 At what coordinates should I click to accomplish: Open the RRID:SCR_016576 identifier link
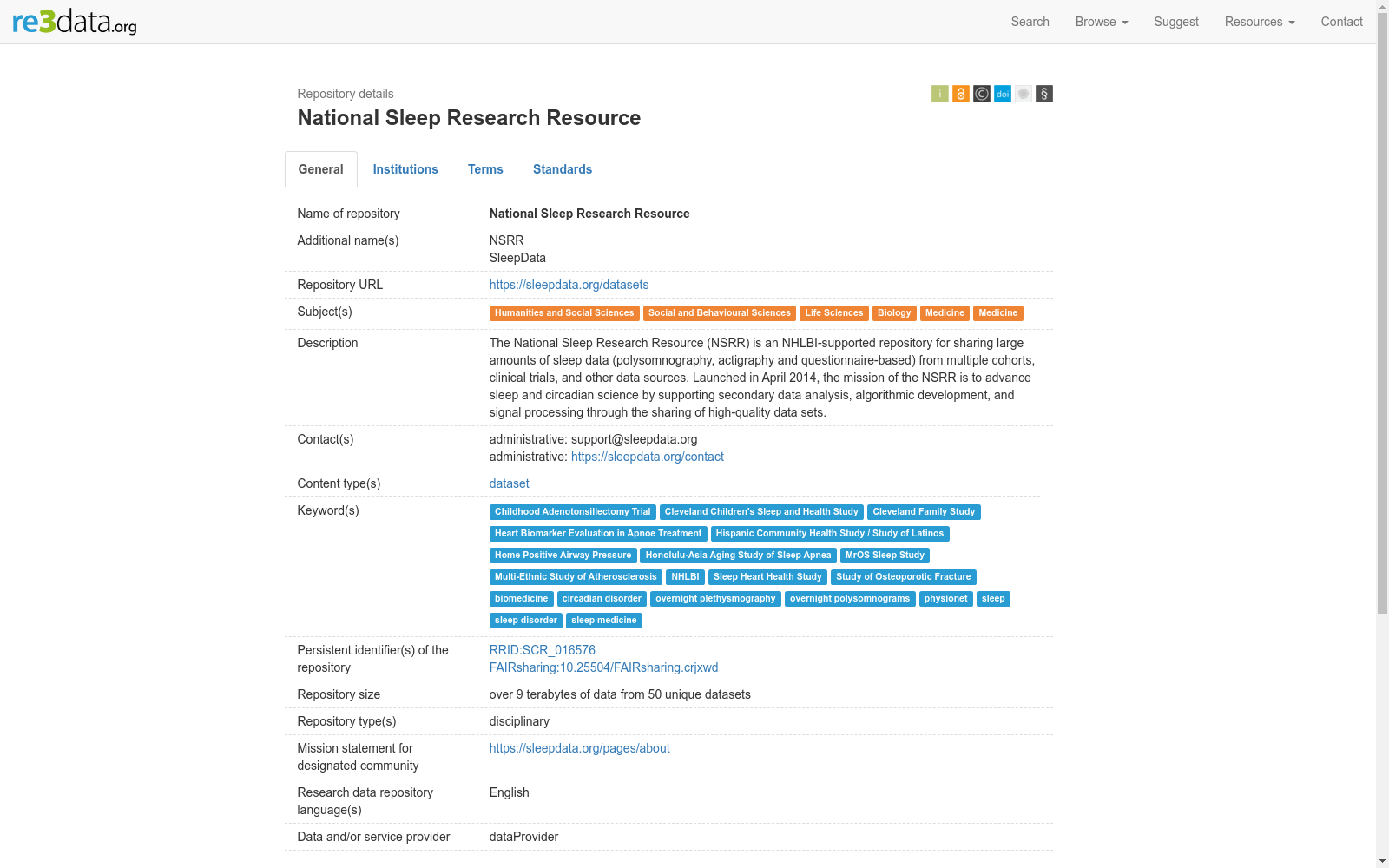543,650
